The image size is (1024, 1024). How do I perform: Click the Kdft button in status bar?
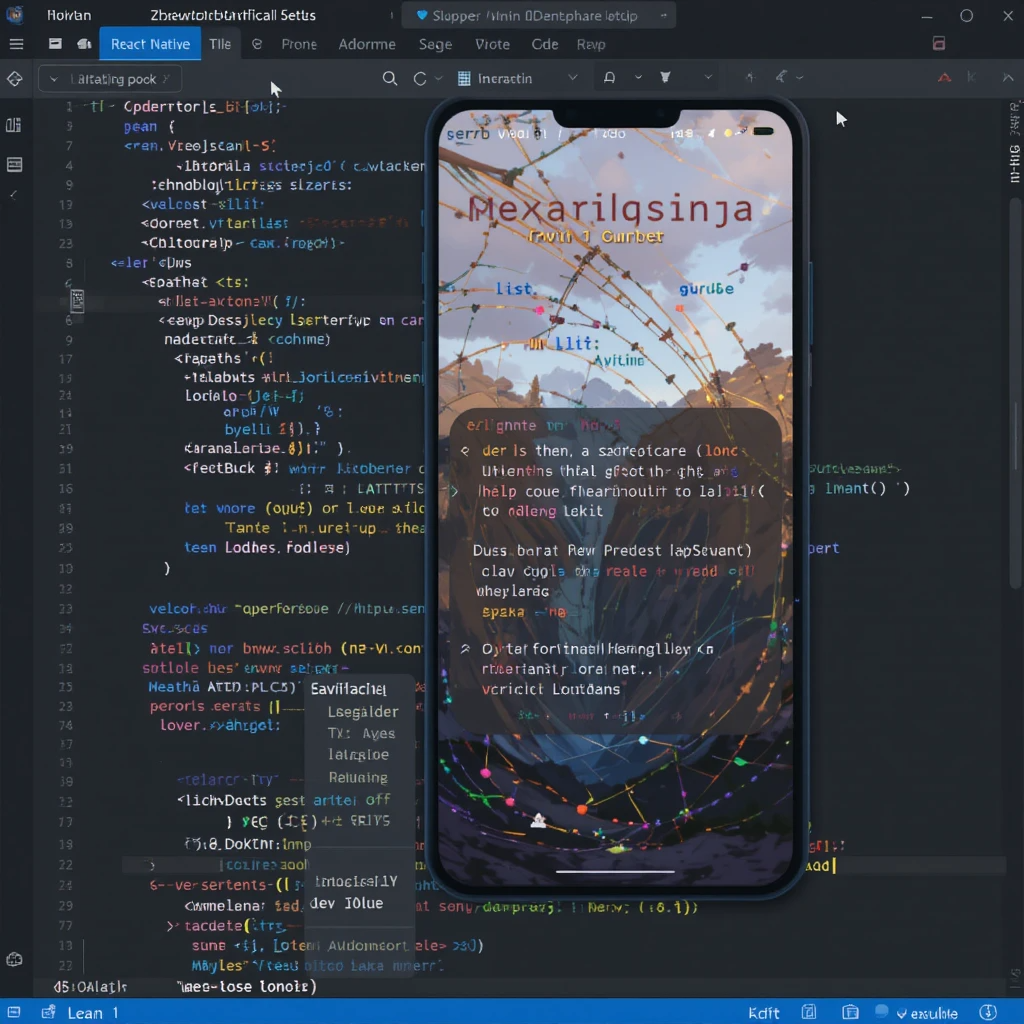tap(764, 1012)
